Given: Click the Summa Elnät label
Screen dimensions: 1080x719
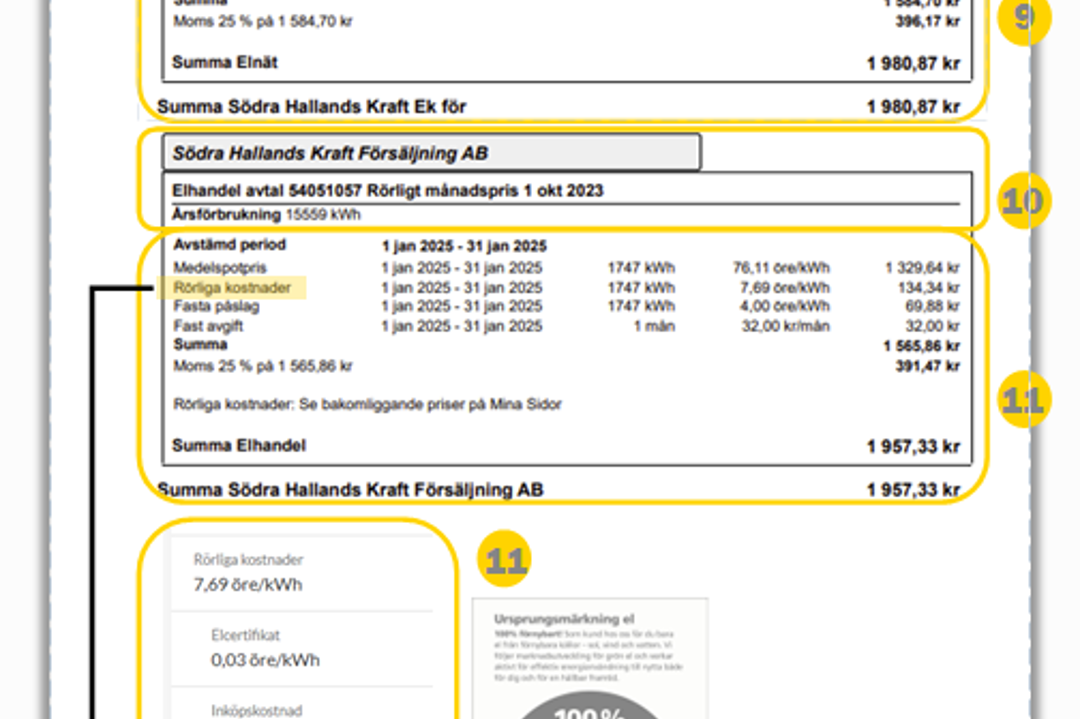Looking at the screenshot, I should (225, 62).
